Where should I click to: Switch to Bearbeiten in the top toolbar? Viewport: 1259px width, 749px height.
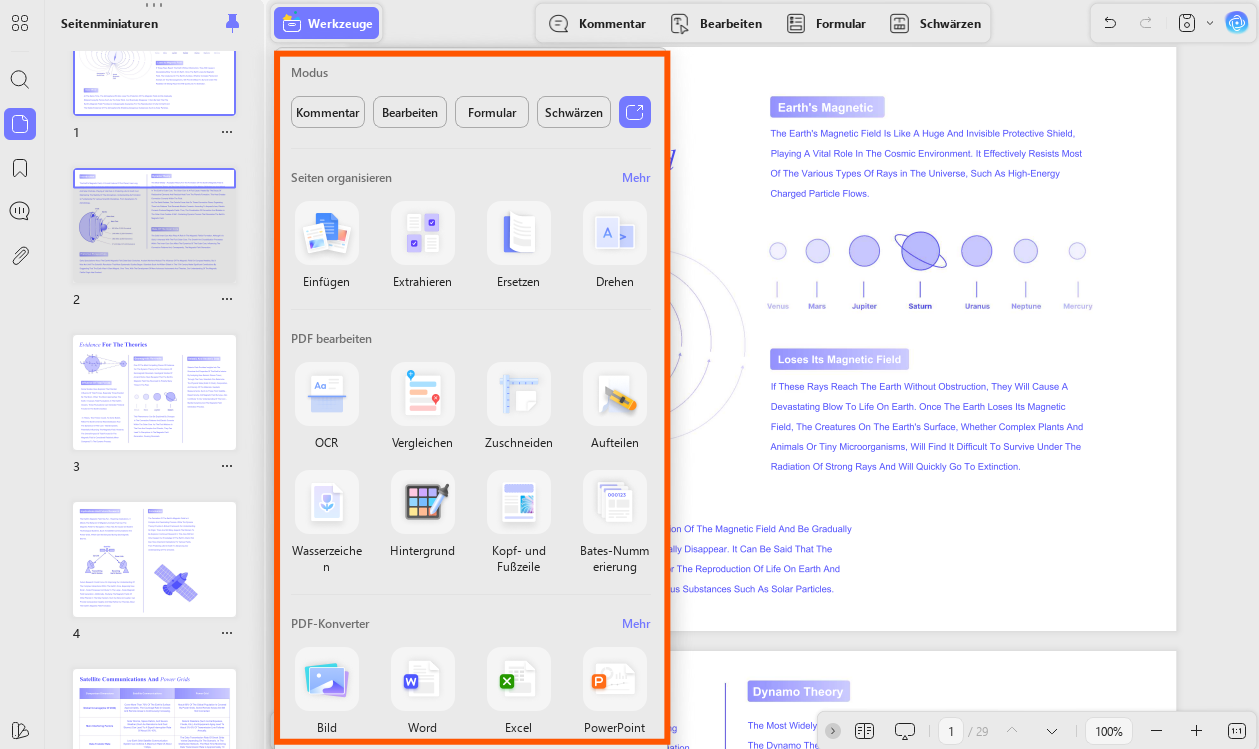(x=716, y=23)
